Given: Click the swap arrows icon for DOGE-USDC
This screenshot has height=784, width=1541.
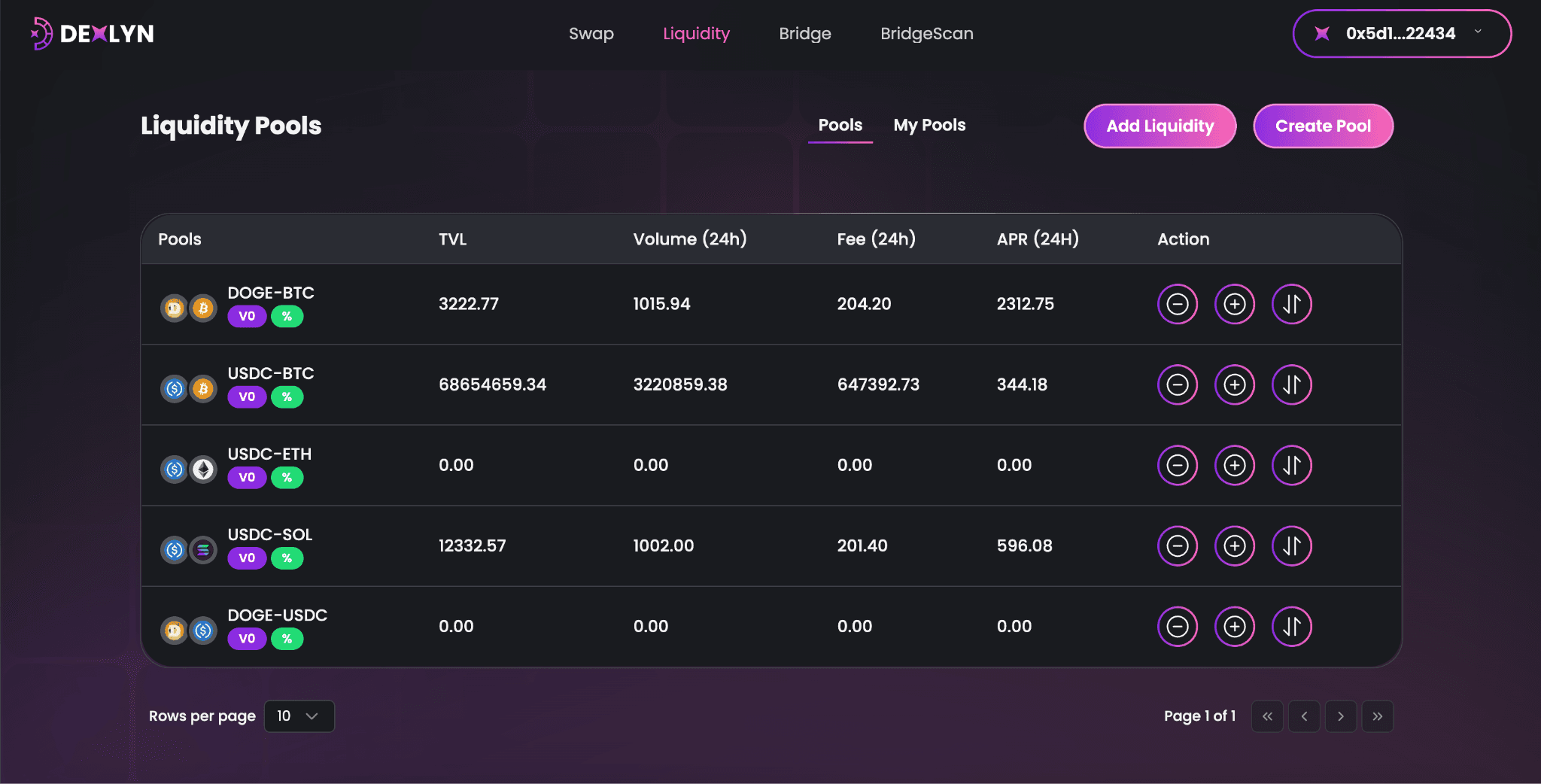Looking at the screenshot, I should coord(1291,626).
